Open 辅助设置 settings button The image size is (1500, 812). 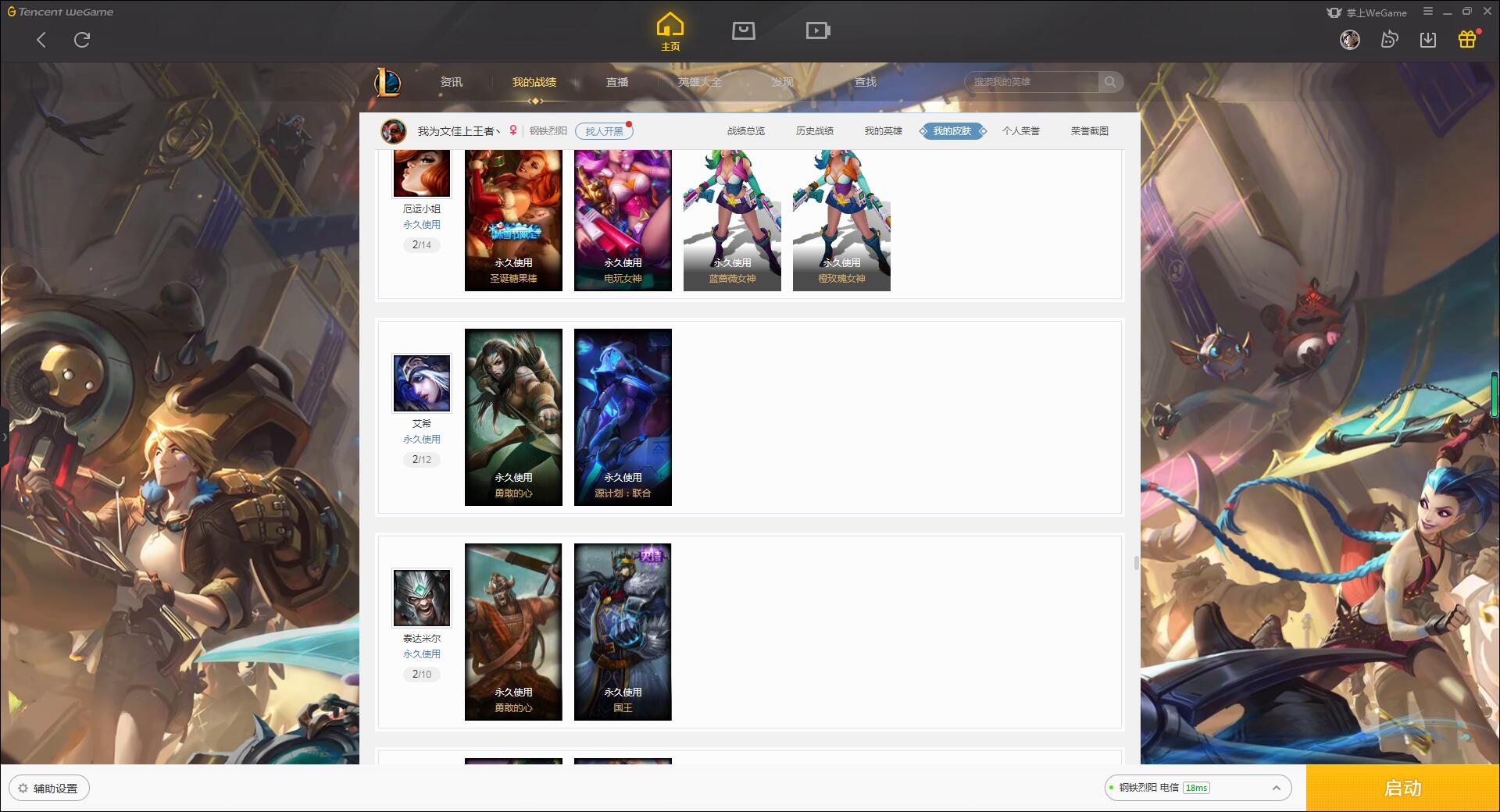(x=48, y=789)
